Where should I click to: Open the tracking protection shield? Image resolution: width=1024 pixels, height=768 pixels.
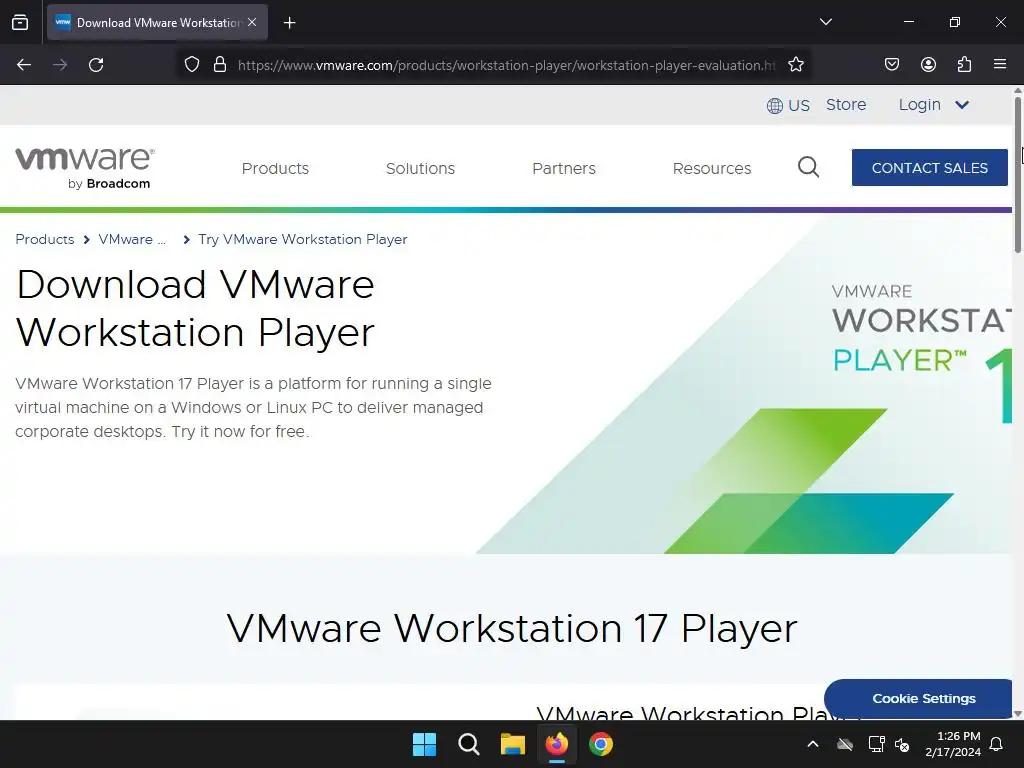coord(191,65)
